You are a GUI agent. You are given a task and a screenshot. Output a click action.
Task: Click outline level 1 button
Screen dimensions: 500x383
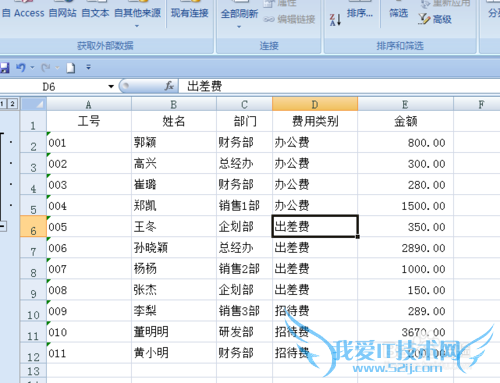point(2,104)
